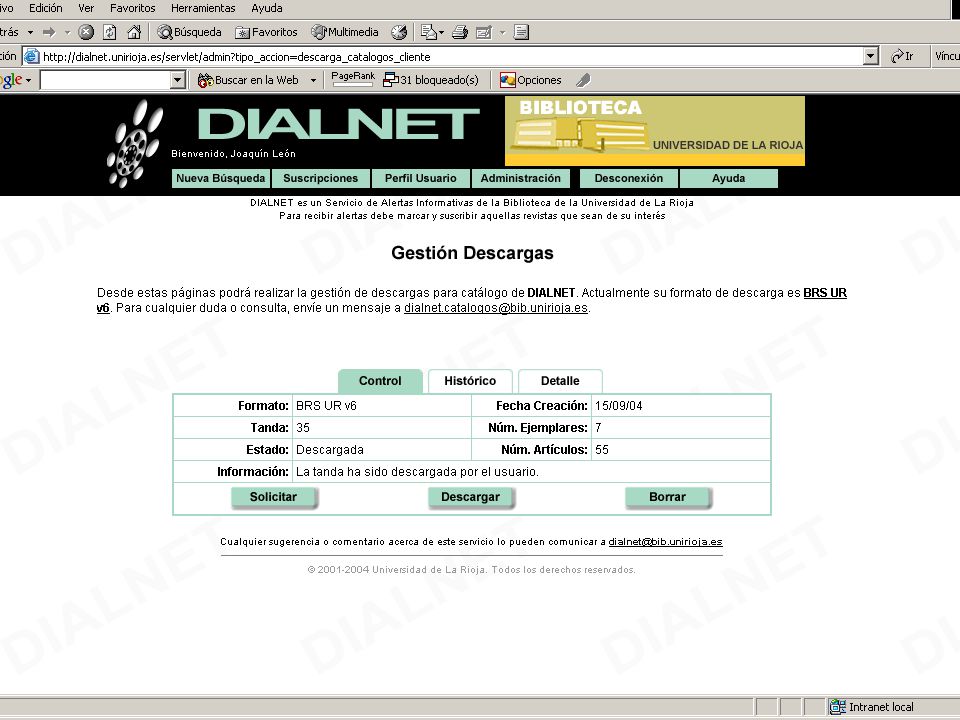Screen dimensions: 960x720
Task: Click the Fecha Creación value 15/09/04
Action: [x=618, y=406]
